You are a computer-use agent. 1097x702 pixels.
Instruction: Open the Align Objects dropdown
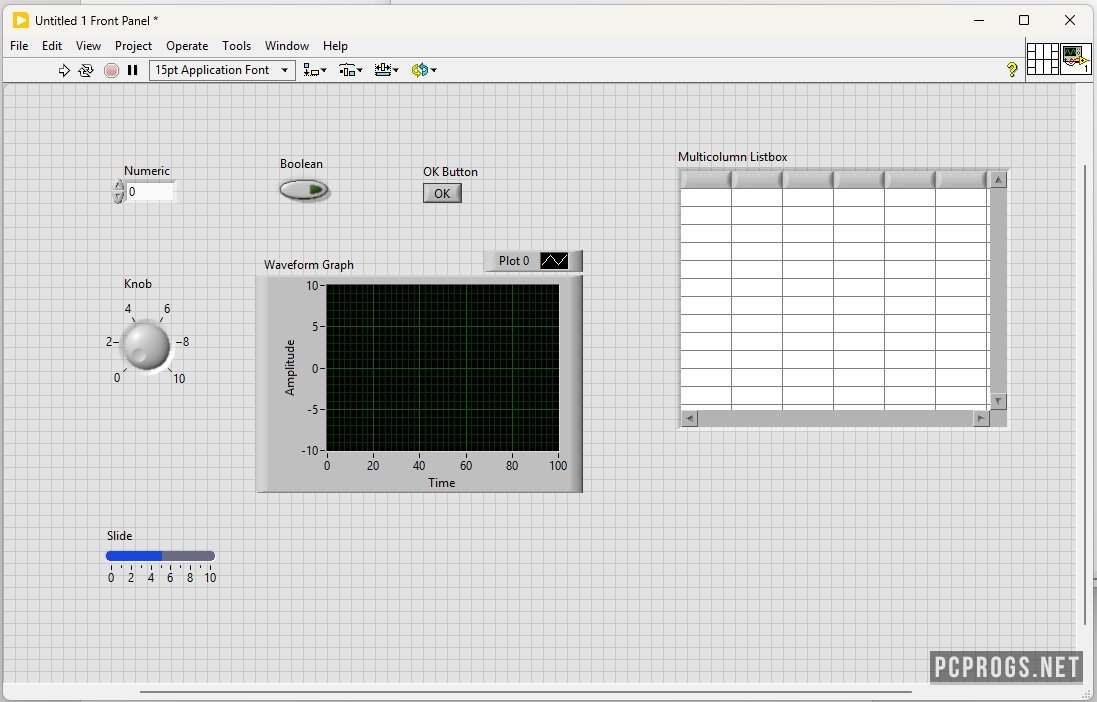tap(314, 70)
